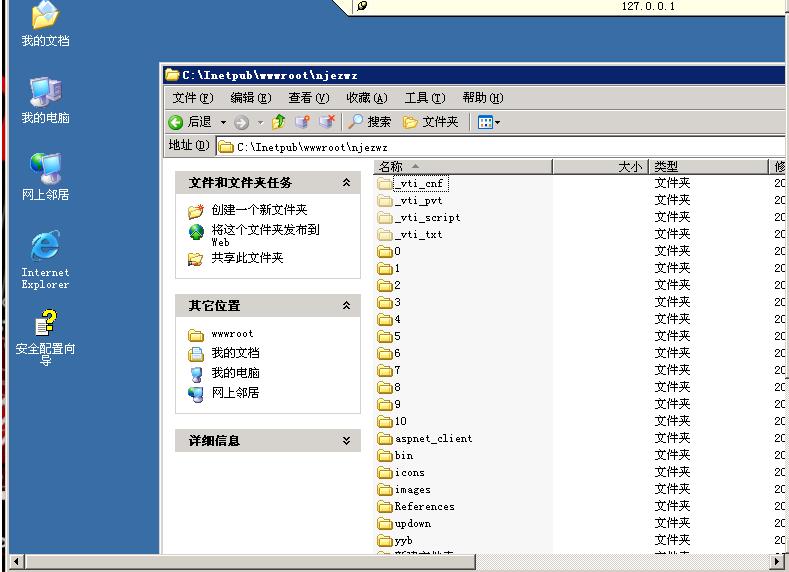Click the horizontal scrollbar thumb

pyautogui.click(x=250, y=561)
